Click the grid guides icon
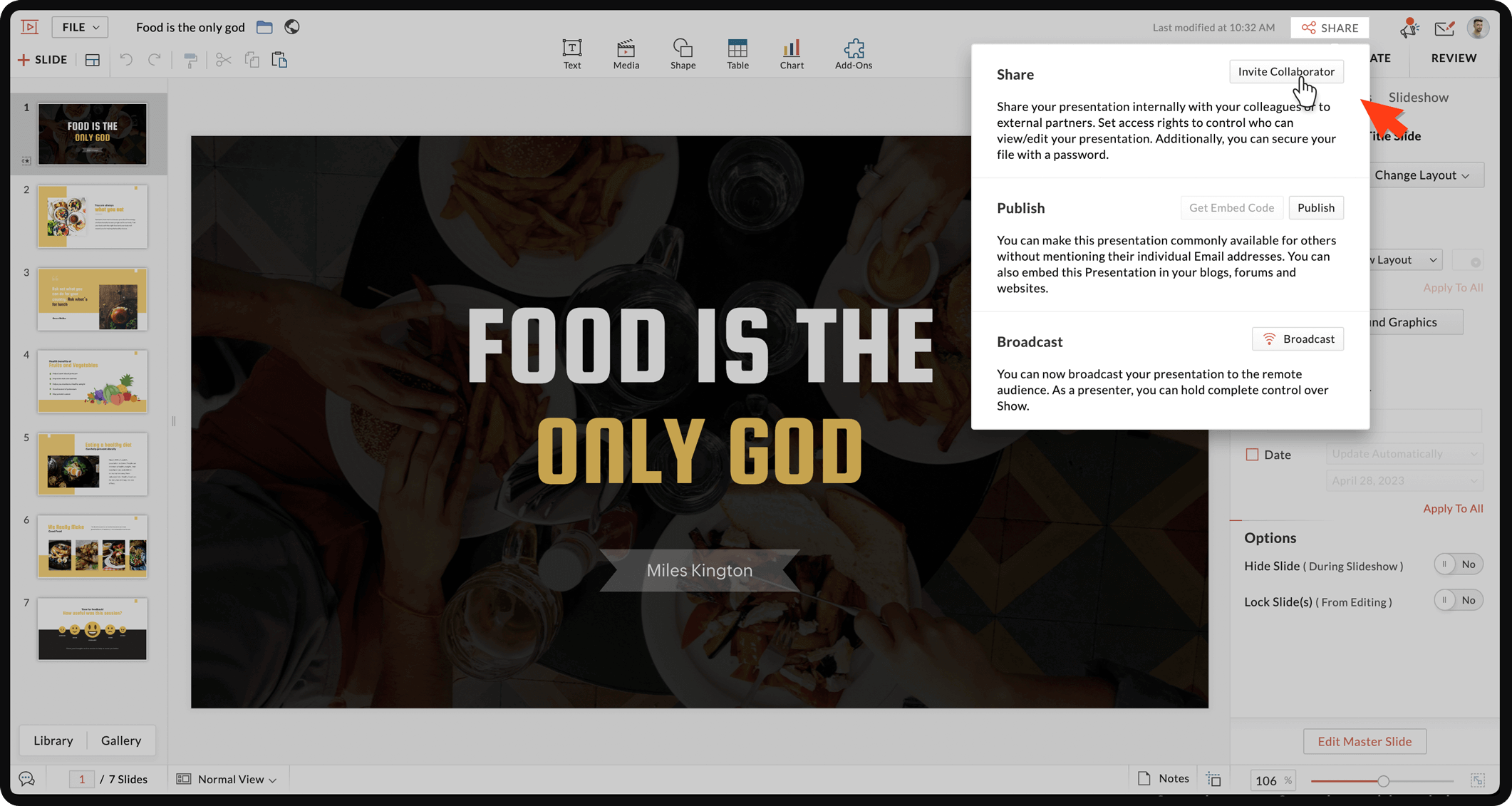 tap(1213, 779)
